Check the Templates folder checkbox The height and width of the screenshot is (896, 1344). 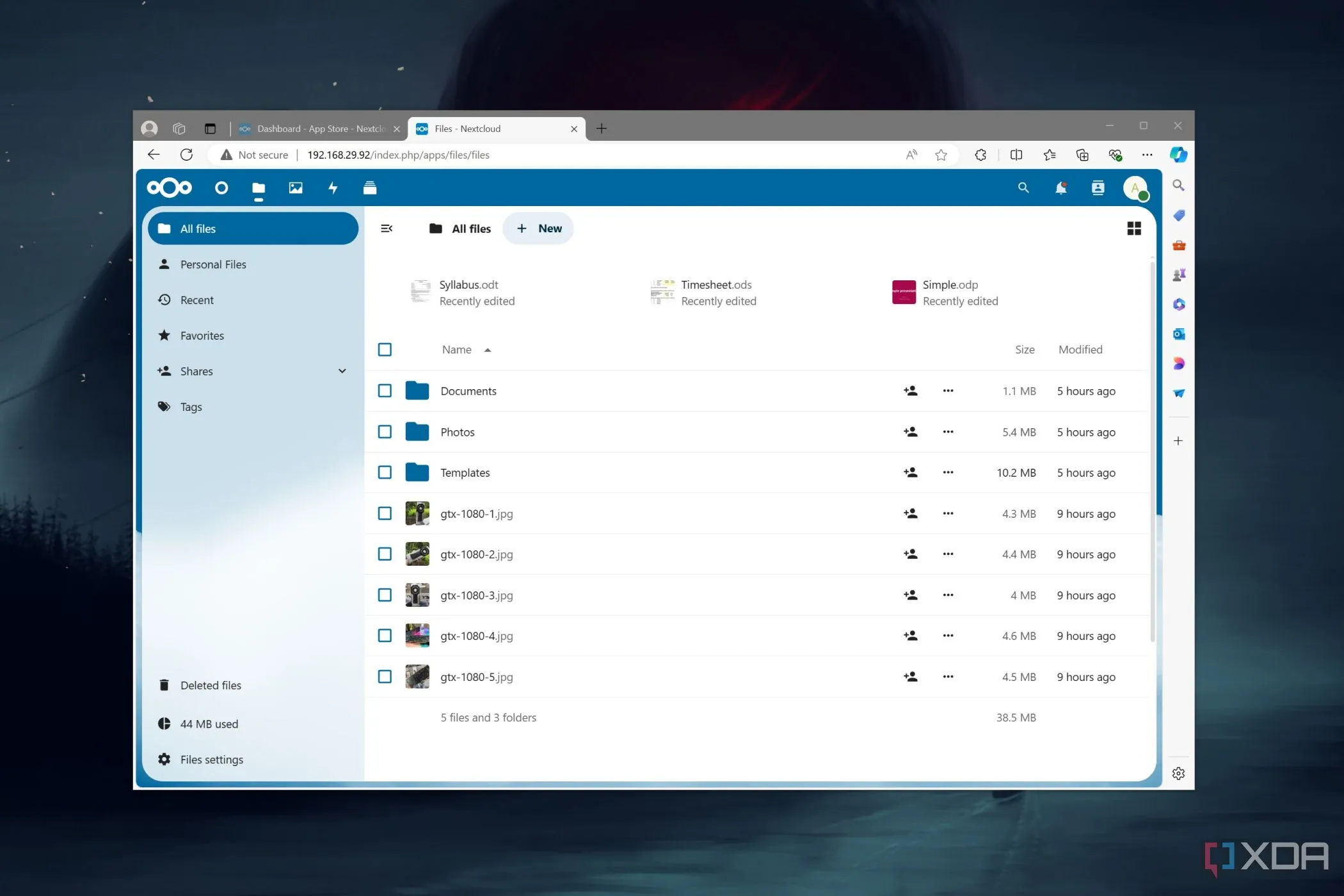pos(385,472)
